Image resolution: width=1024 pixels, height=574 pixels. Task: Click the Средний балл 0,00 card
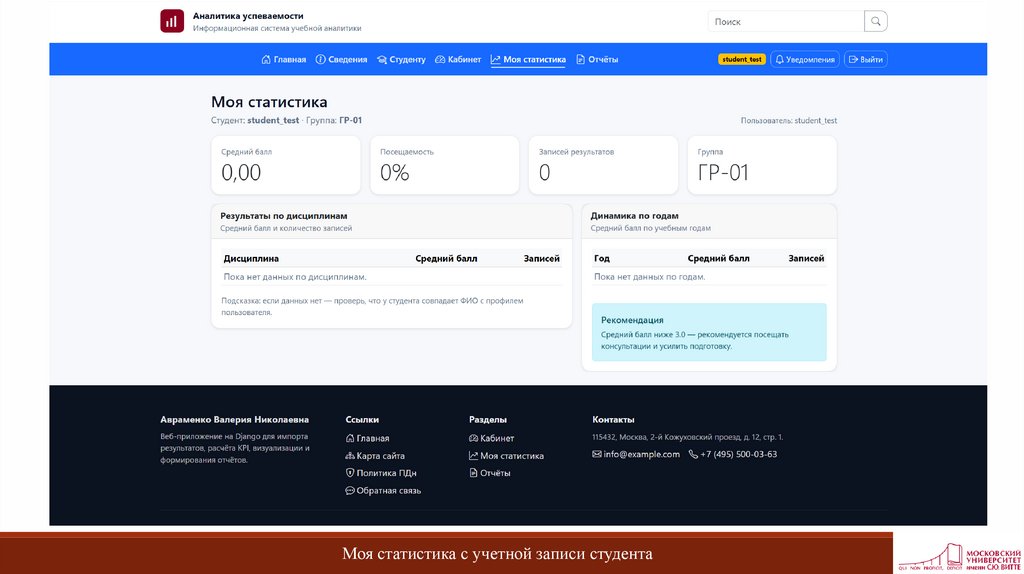coord(285,165)
